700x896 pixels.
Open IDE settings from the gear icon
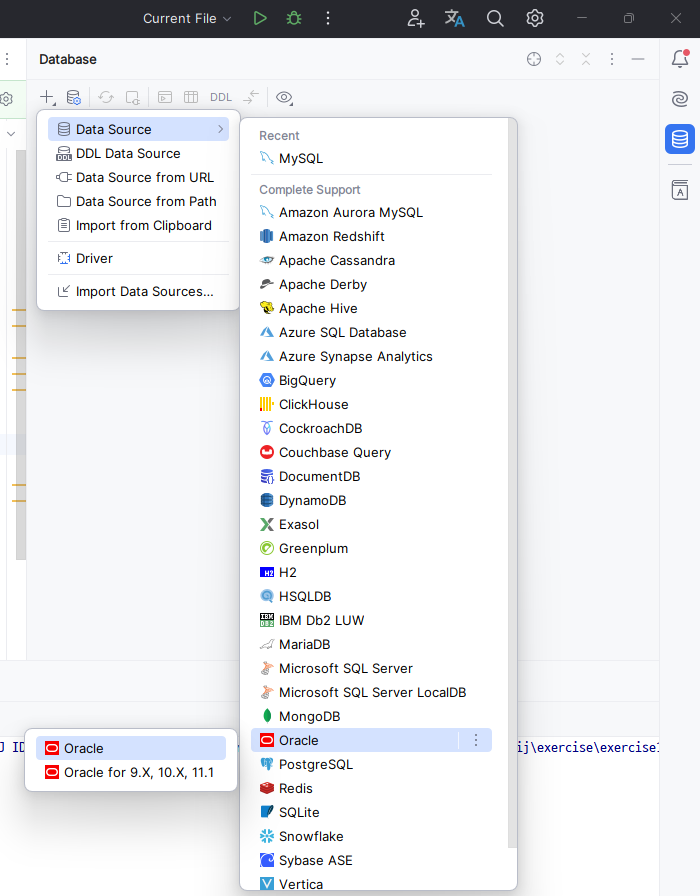[534, 18]
